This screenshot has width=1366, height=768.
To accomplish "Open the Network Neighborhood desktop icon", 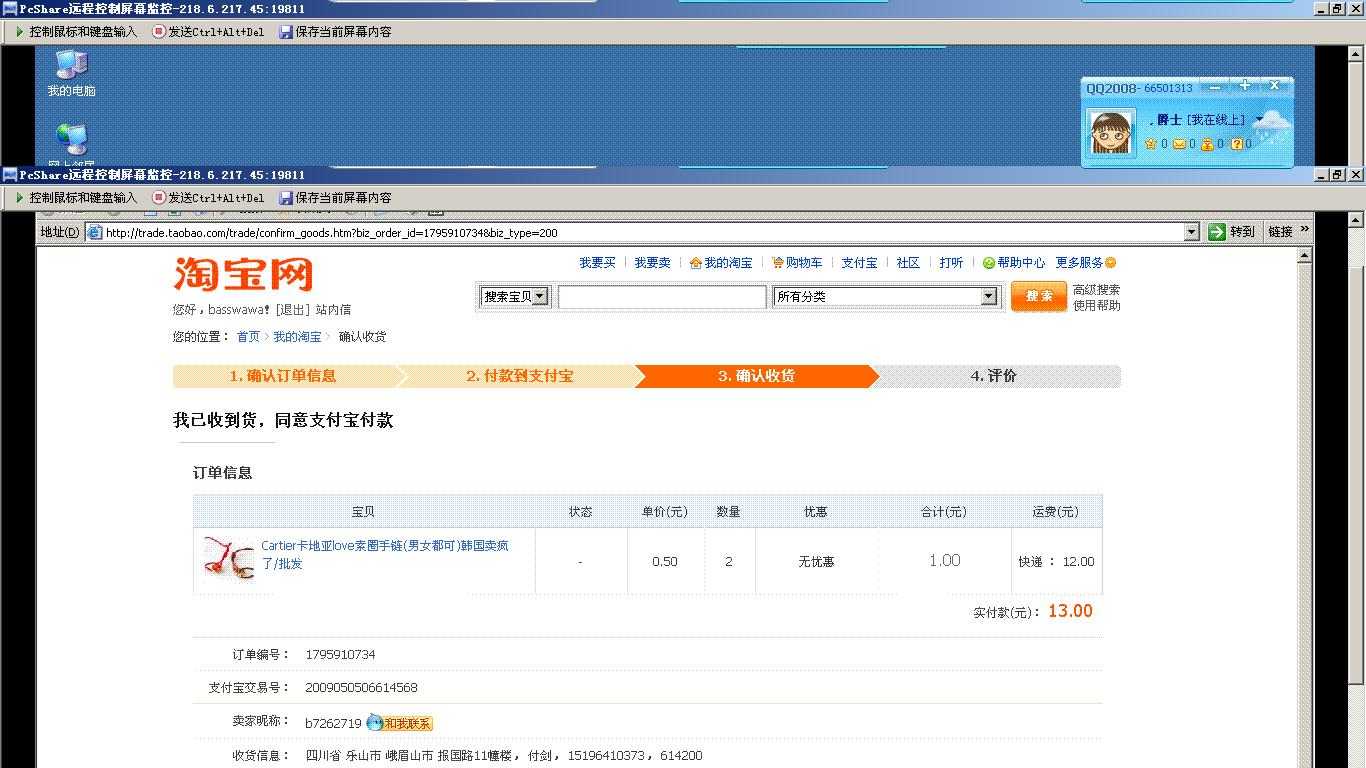I will (71, 144).
